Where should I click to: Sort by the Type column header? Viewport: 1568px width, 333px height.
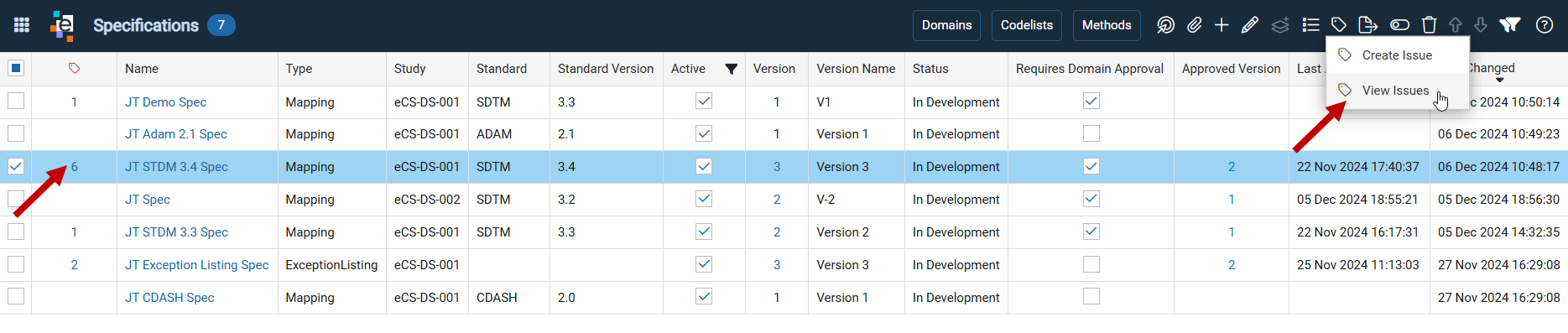click(x=299, y=69)
